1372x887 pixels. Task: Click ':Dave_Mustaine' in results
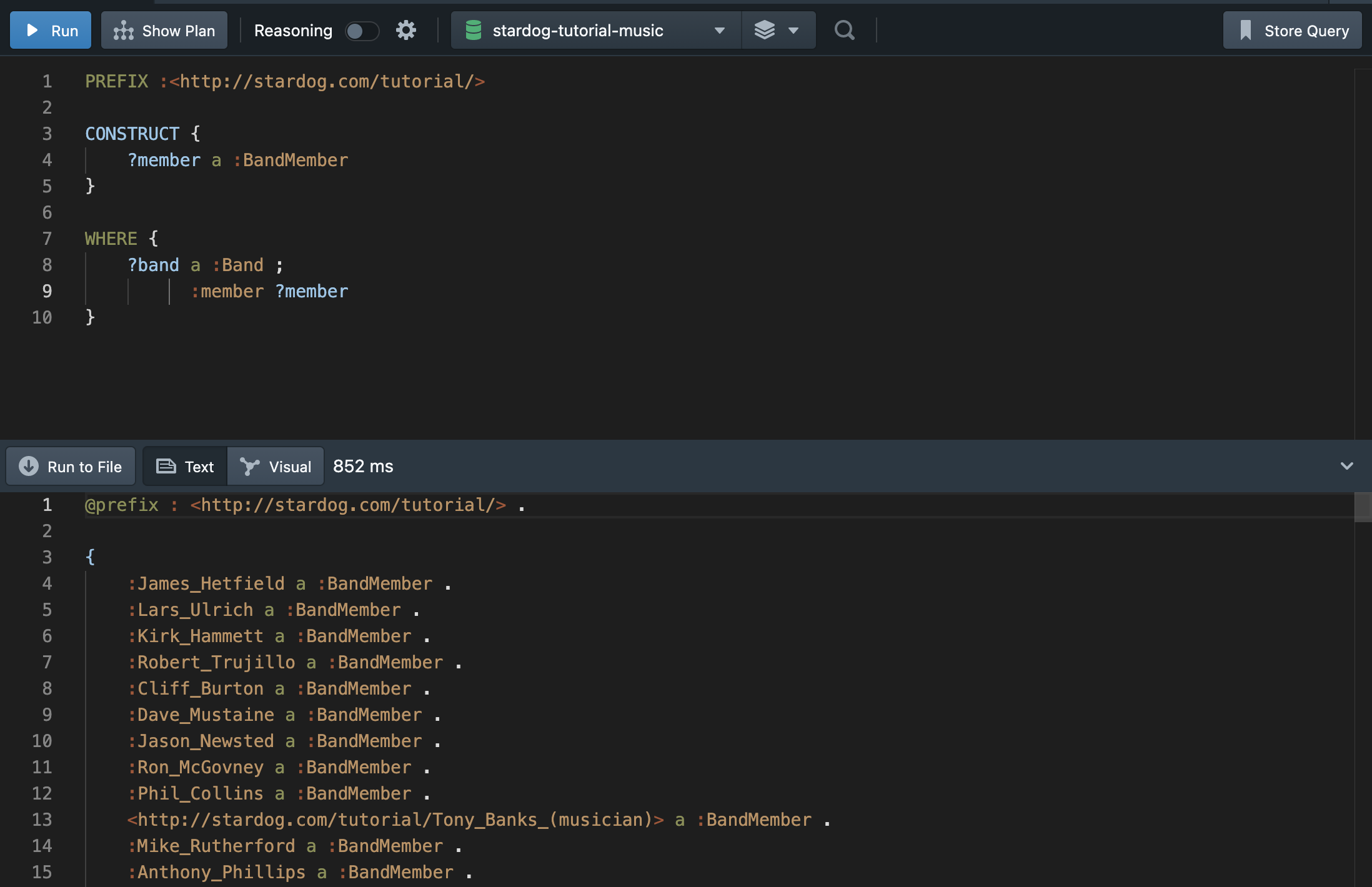pos(201,714)
